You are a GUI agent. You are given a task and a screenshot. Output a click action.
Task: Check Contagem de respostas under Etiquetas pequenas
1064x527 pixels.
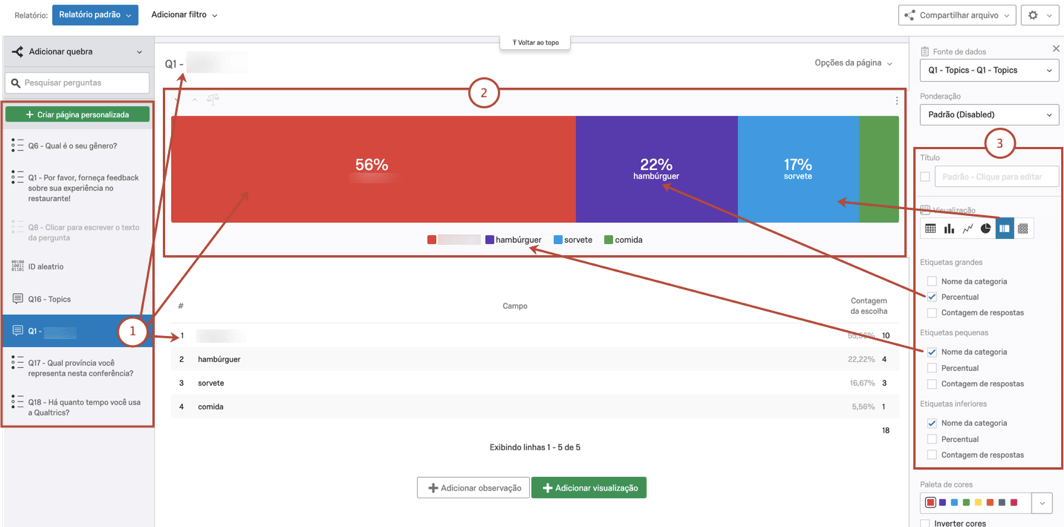tap(932, 384)
